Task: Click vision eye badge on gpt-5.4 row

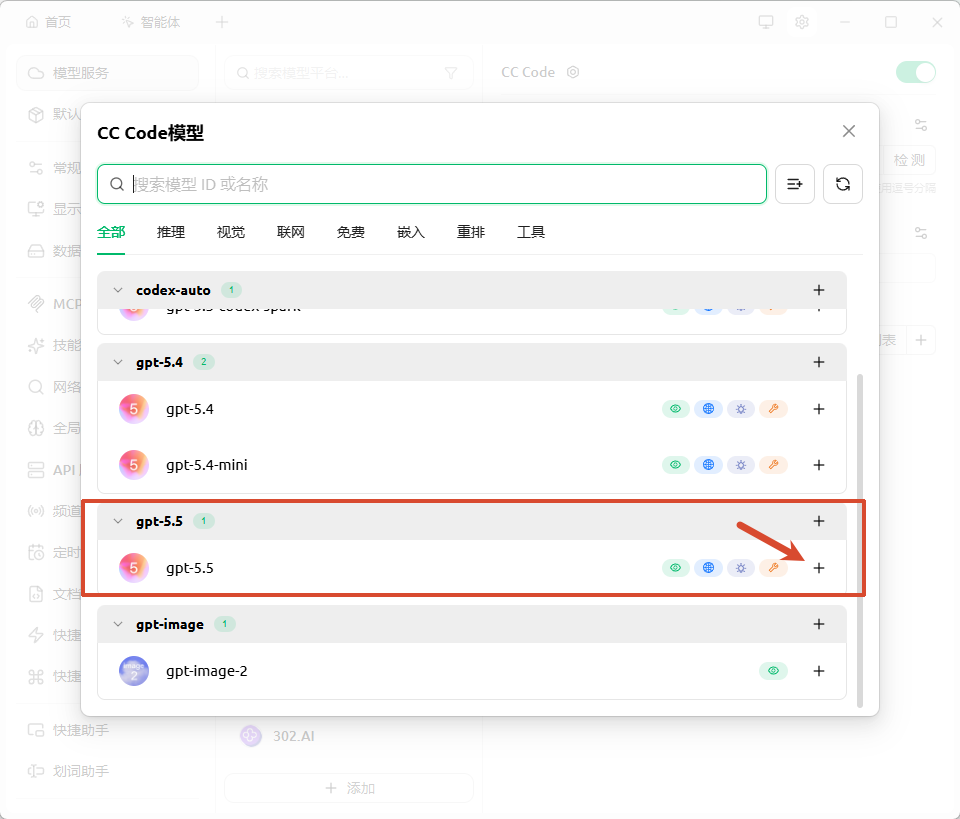Action: click(x=675, y=409)
